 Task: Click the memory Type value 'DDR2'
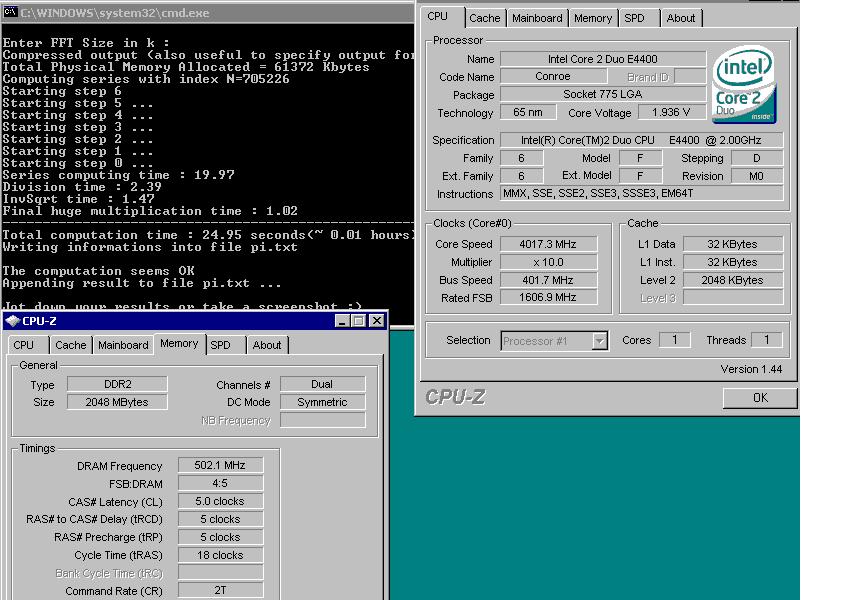(117, 384)
